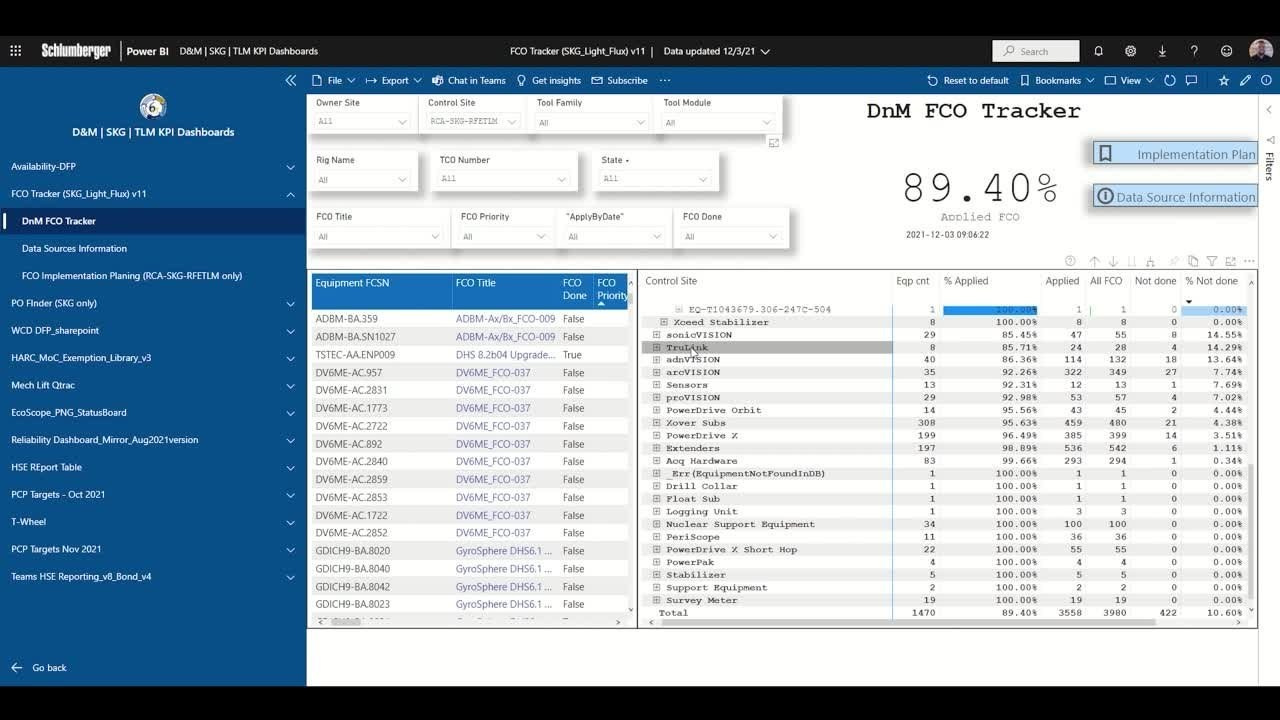Select Data Sources Information page
Screen dimensions: 1280x720
click(x=74, y=248)
